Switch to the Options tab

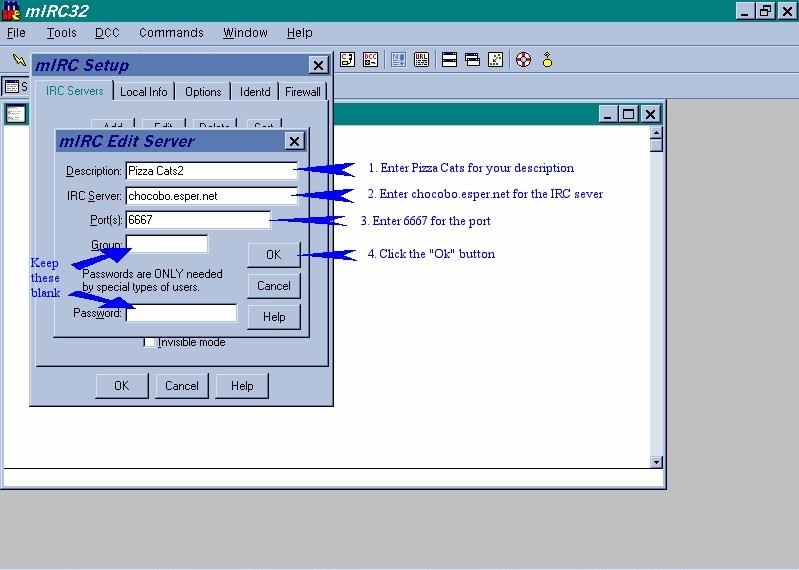pos(203,92)
